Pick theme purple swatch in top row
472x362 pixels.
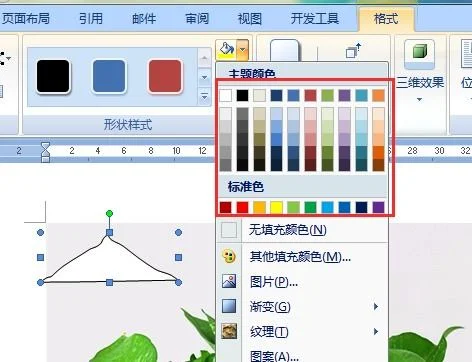[345, 95]
